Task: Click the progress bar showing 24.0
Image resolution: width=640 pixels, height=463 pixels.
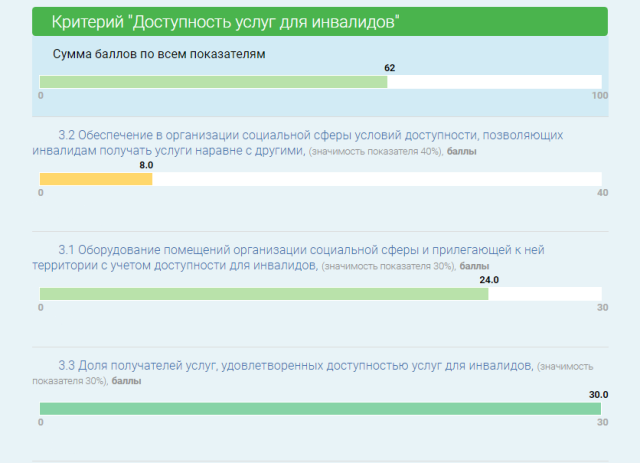Action: pos(320,294)
